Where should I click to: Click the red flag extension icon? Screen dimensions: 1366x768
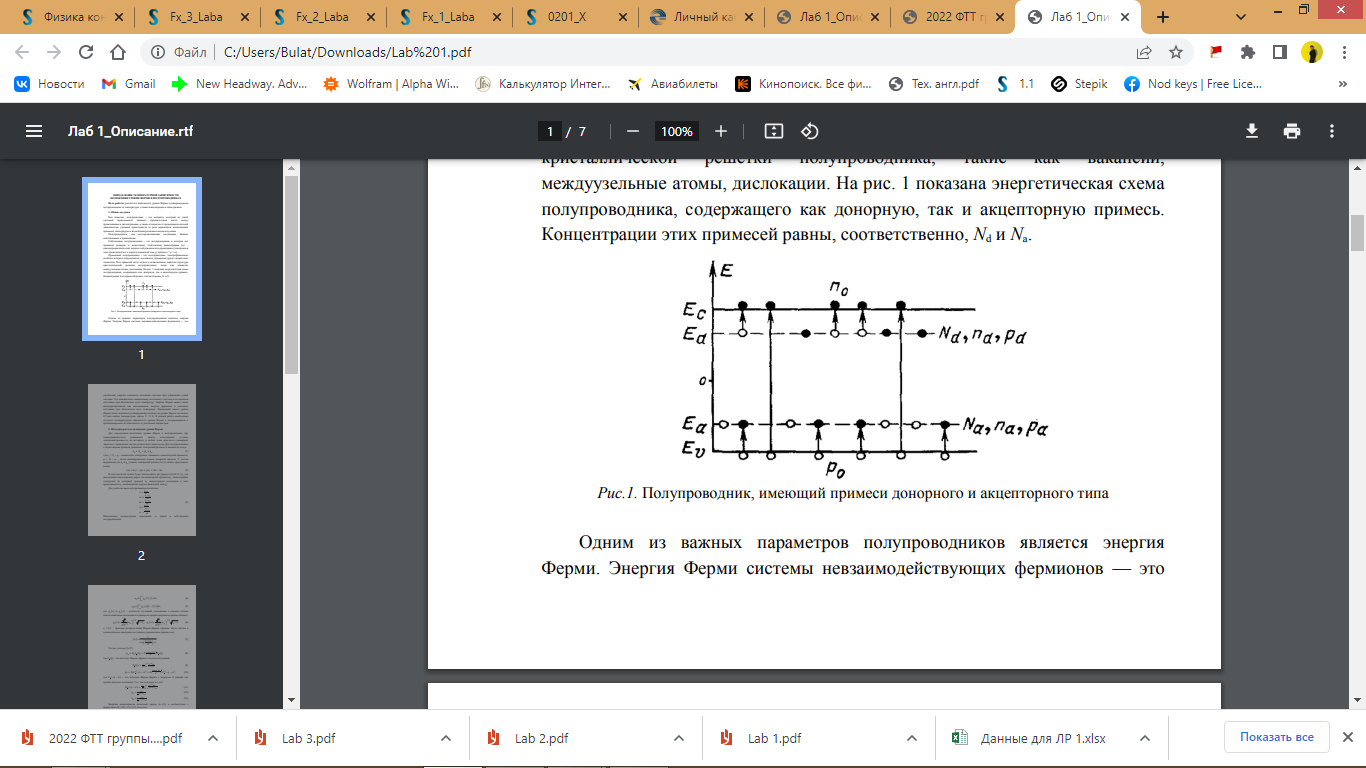1216,52
